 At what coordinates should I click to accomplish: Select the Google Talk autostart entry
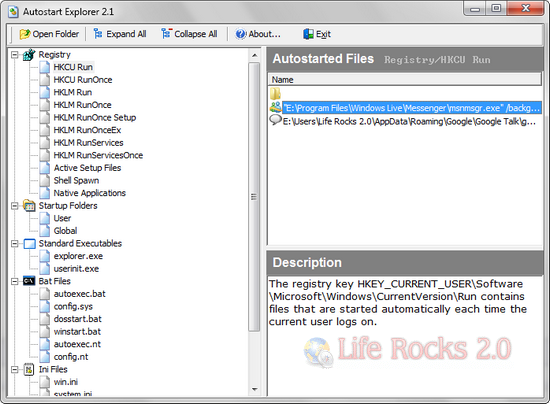click(x=409, y=122)
